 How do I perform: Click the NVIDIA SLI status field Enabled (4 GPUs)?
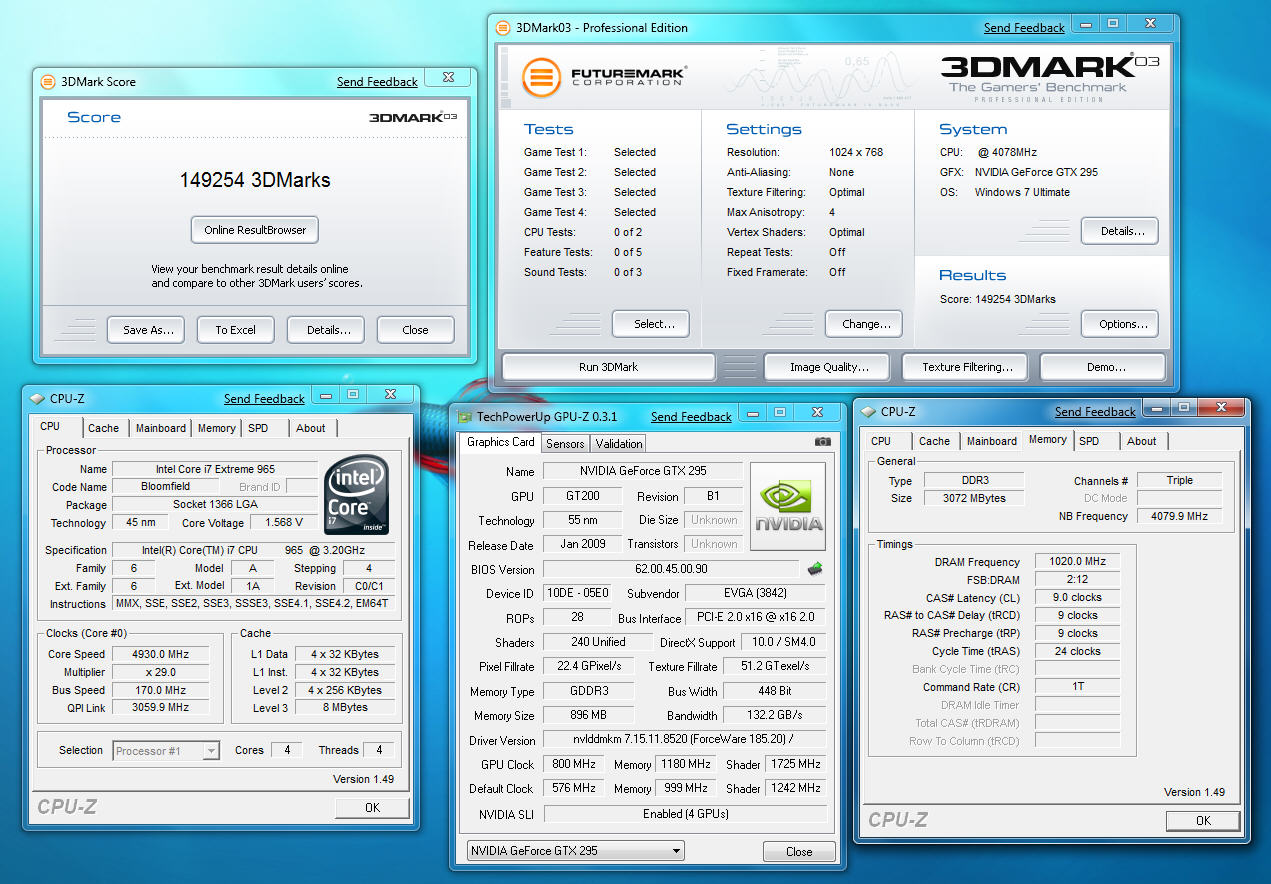[685, 814]
